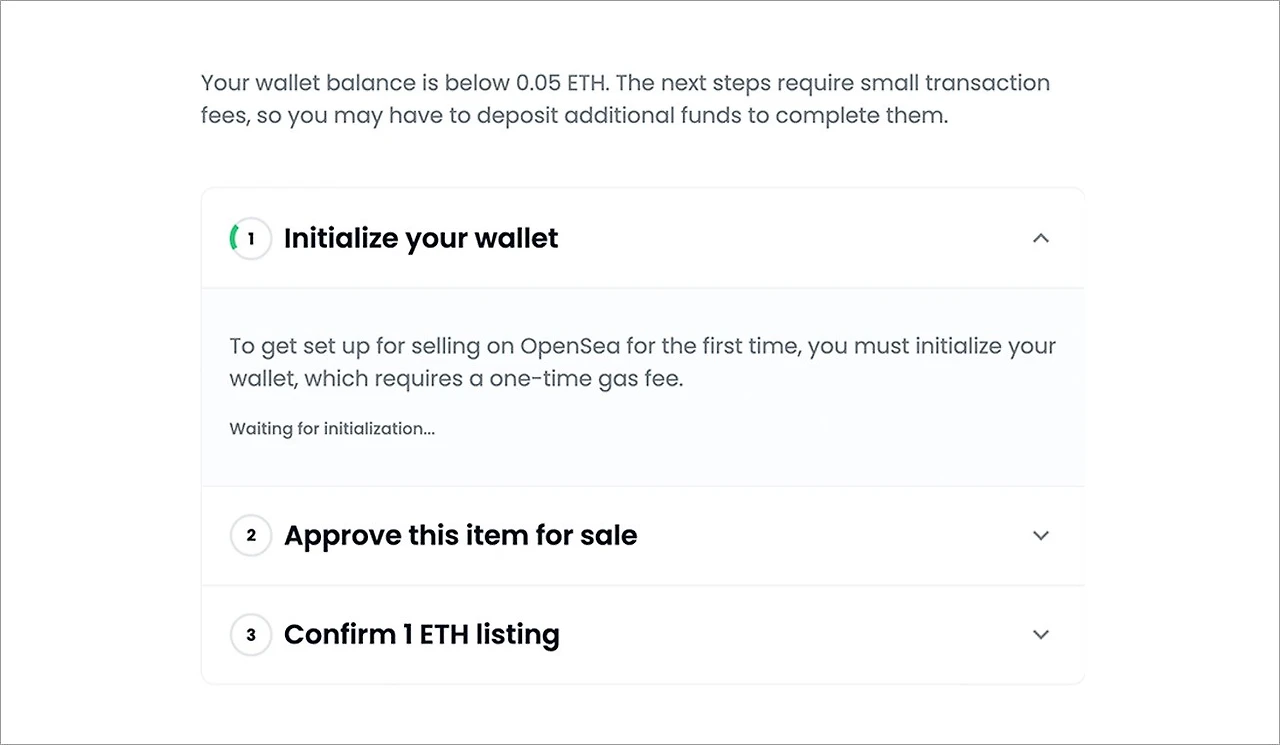
Task: Expand the Approve this item for sale chevron
Action: point(1041,536)
